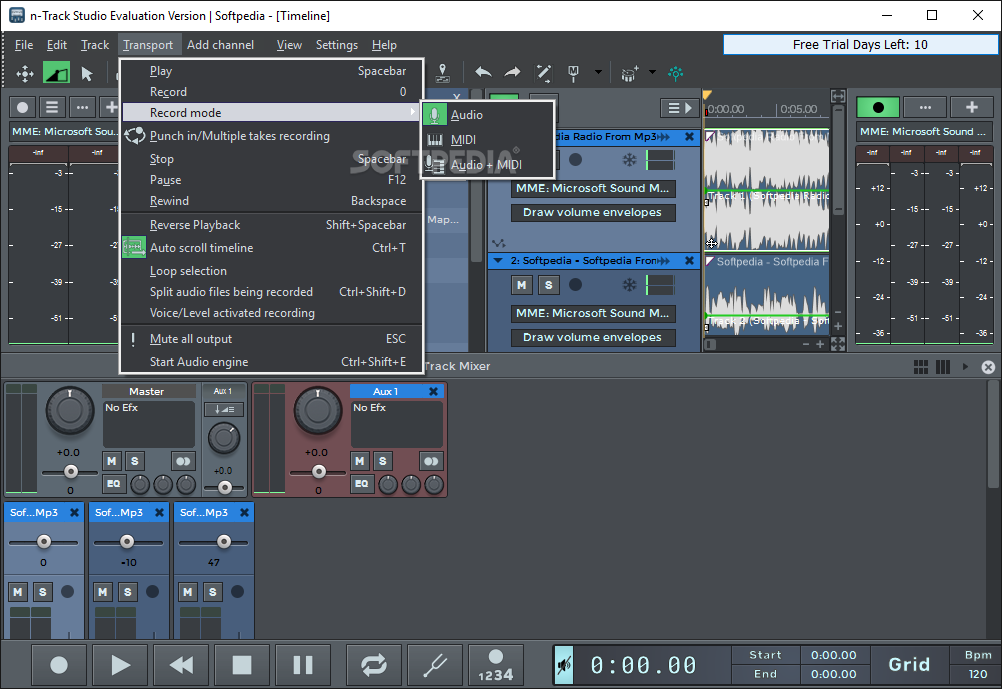Freeze track 1 with snowflake icon
Viewport: 1002px width, 689px height.
point(629,160)
